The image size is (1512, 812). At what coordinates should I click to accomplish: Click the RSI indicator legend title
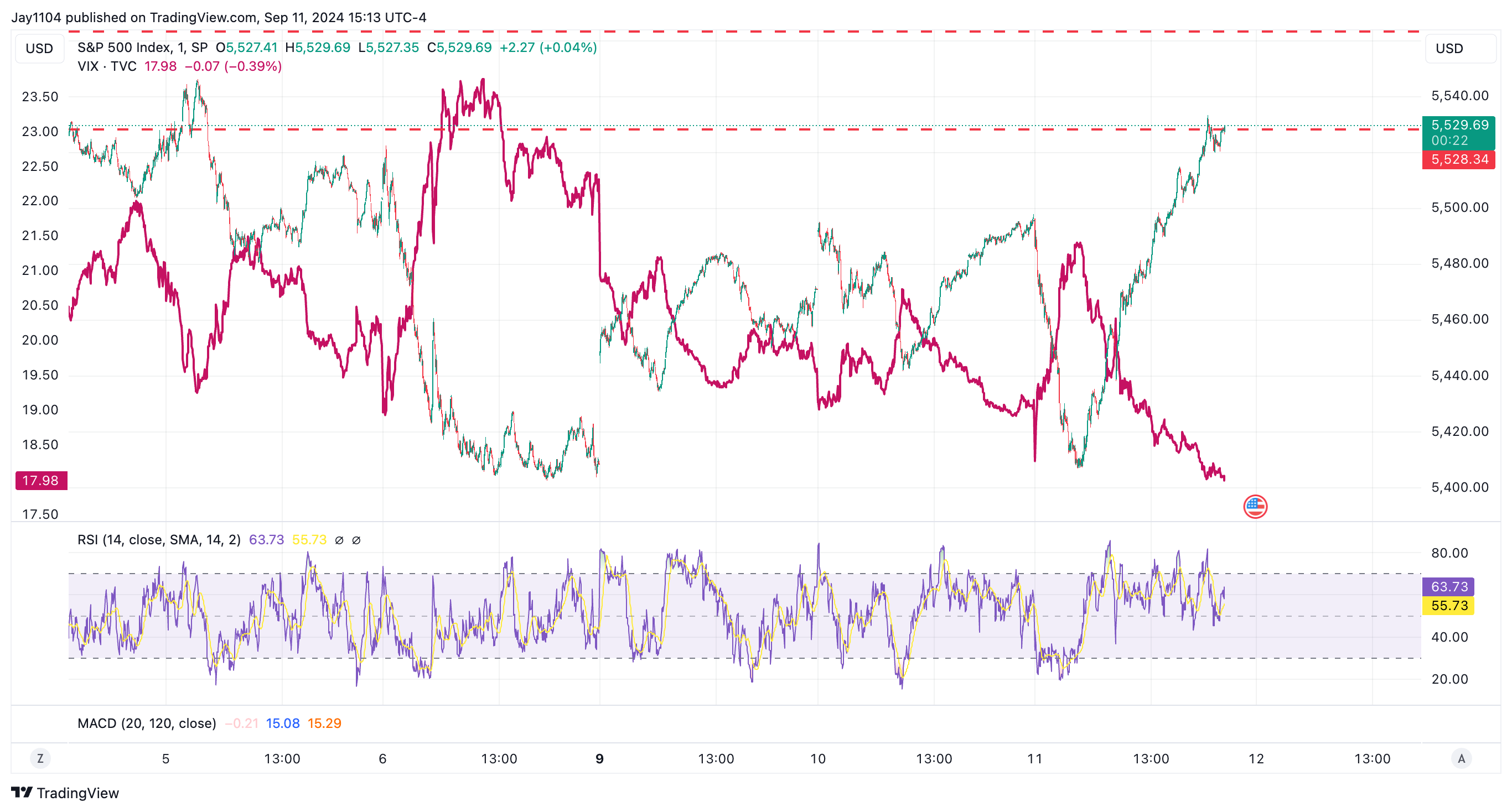click(158, 539)
